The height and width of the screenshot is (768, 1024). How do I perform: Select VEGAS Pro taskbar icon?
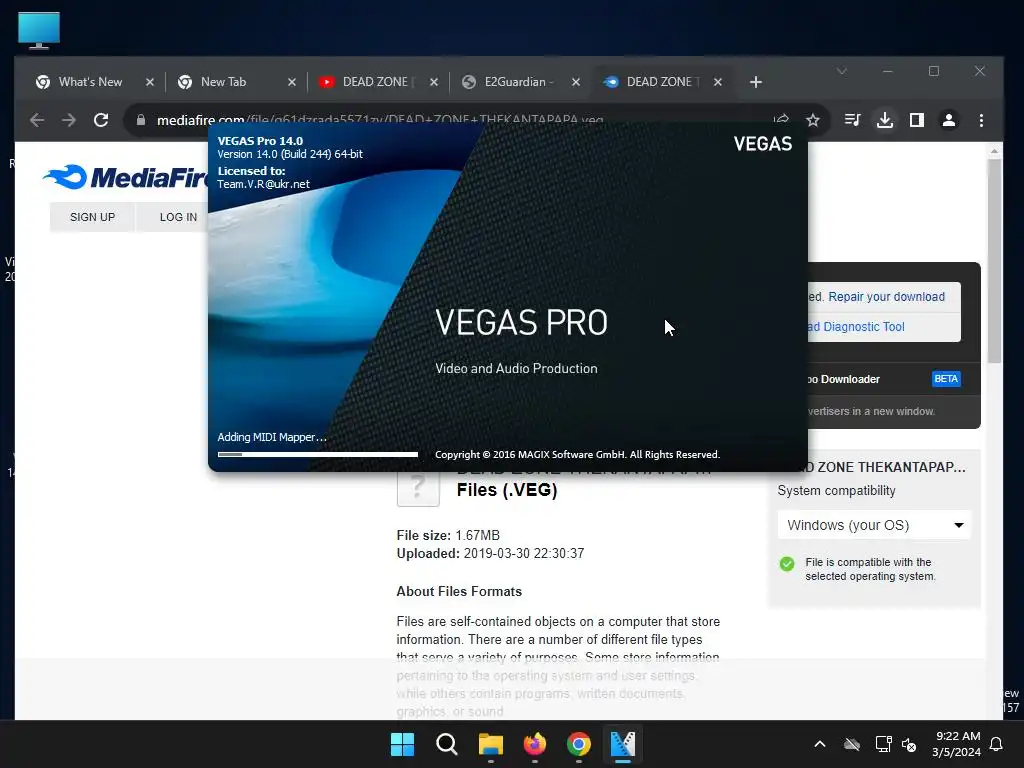(x=622, y=744)
